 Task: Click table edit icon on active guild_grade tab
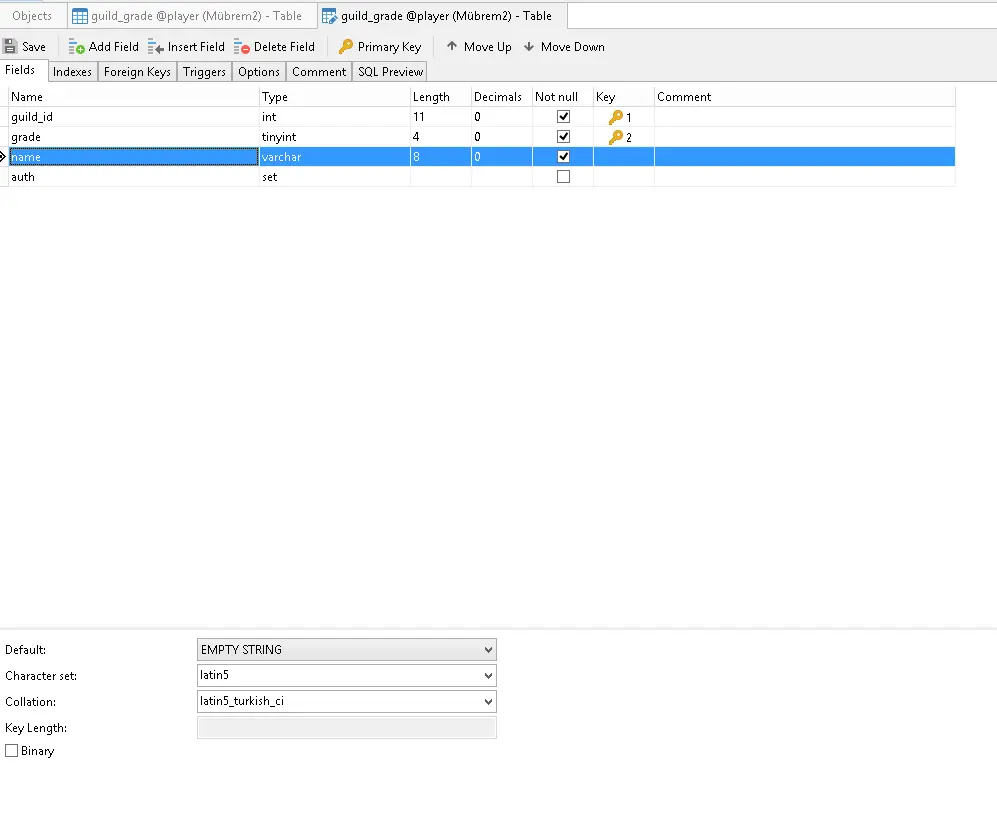(329, 17)
